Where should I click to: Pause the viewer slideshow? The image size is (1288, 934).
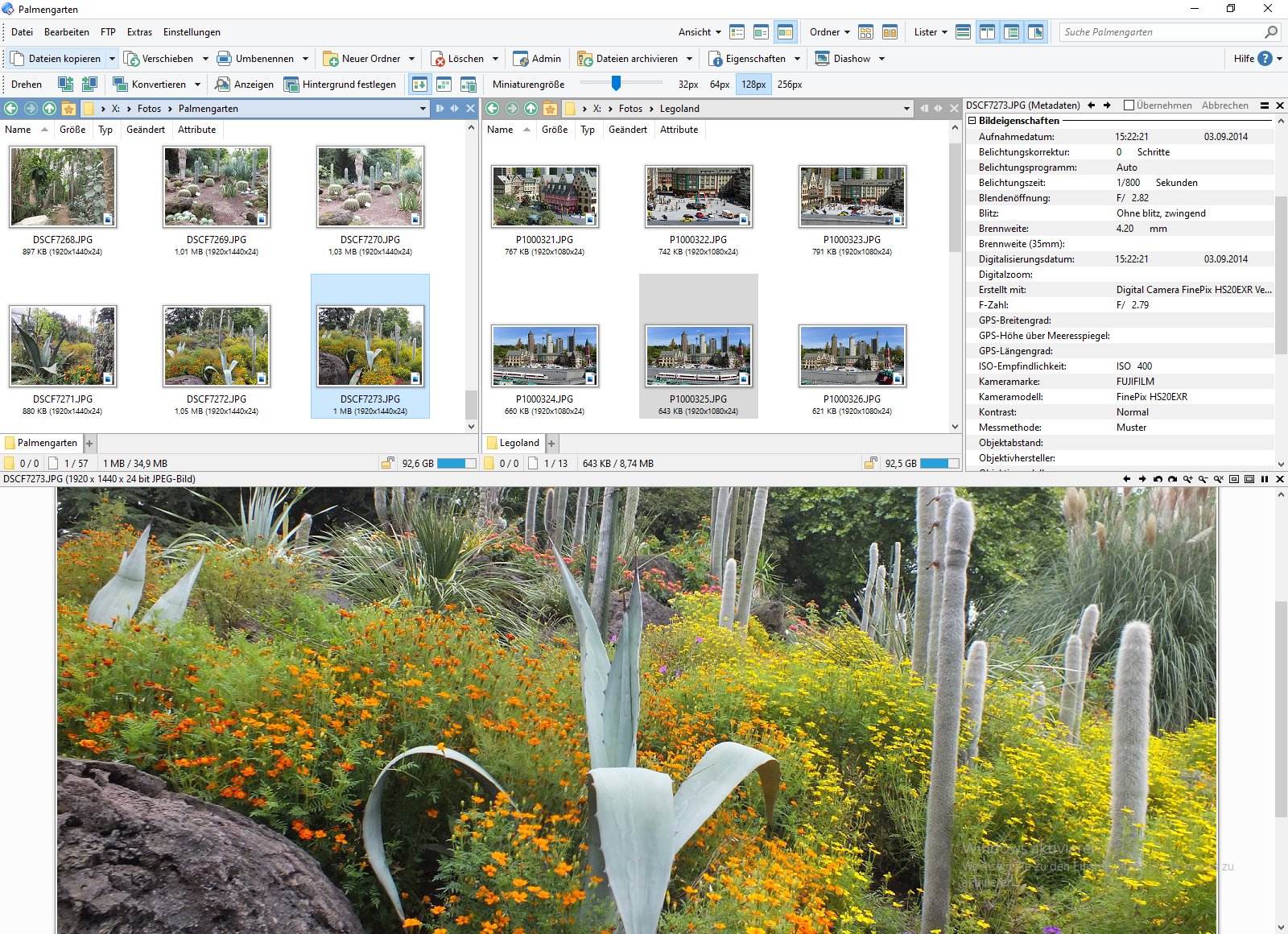[x=1265, y=479]
